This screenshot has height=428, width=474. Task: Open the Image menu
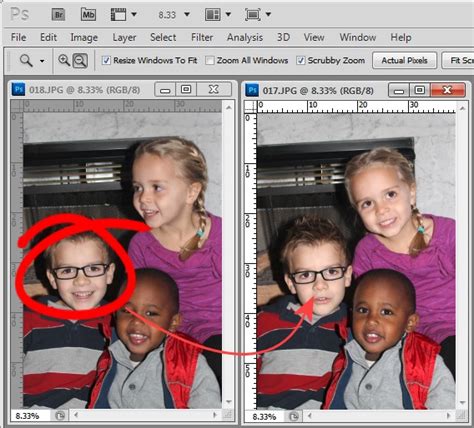[x=84, y=37]
